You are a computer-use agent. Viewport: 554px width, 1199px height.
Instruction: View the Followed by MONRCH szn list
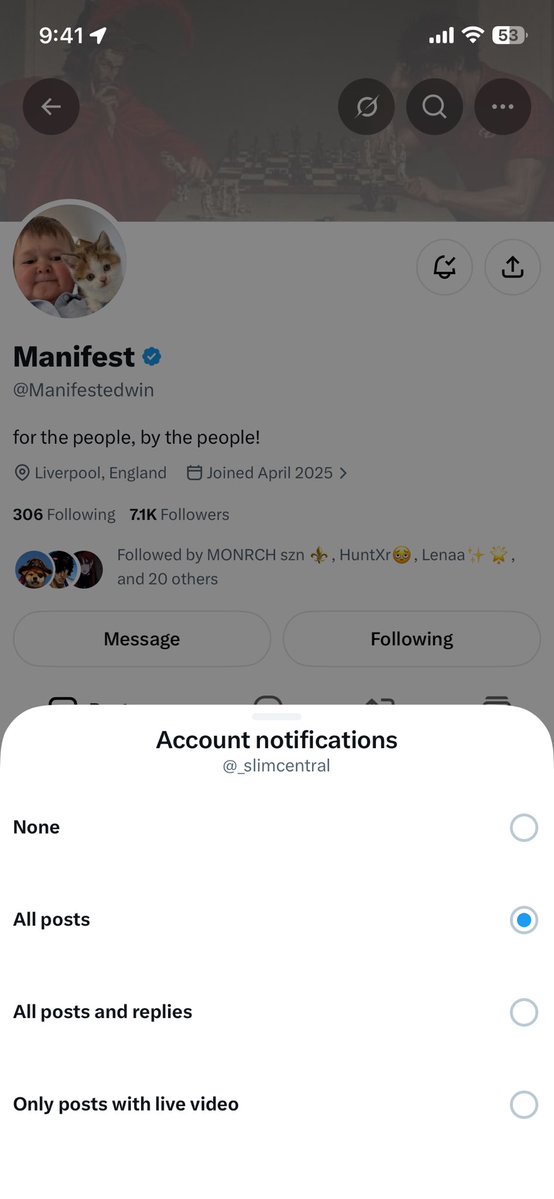[265, 567]
